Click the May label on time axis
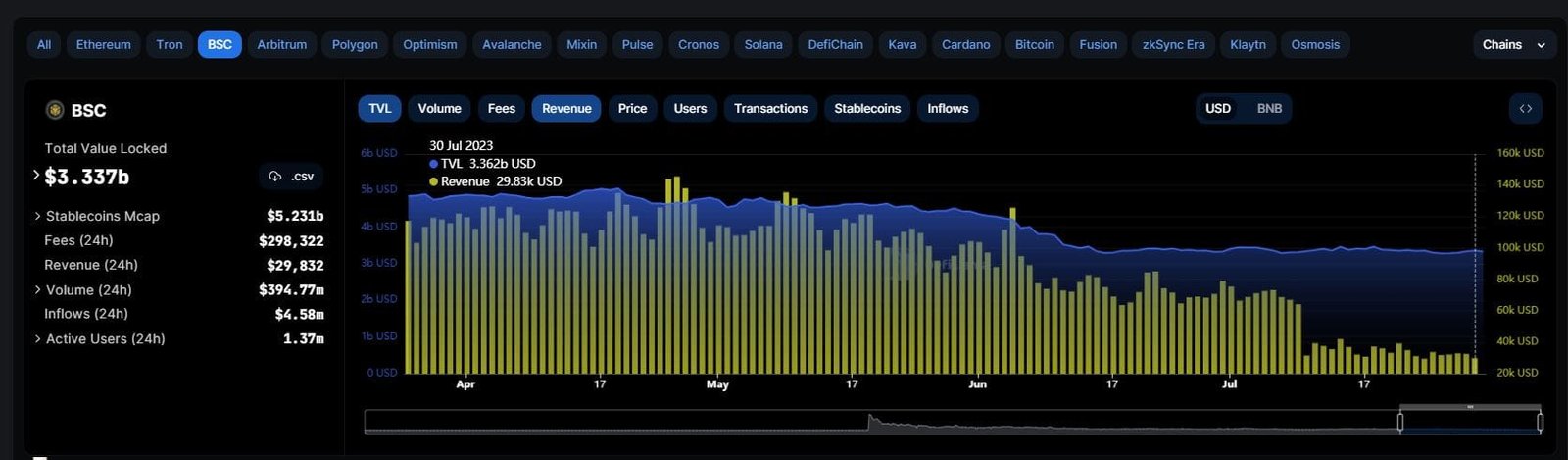The width and height of the screenshot is (1568, 460). (x=717, y=384)
